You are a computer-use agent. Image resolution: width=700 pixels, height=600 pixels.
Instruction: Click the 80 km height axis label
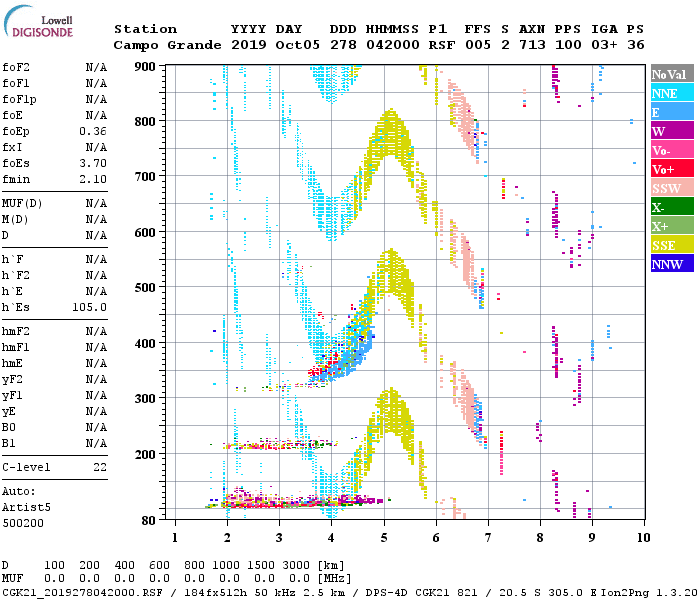(x=149, y=521)
